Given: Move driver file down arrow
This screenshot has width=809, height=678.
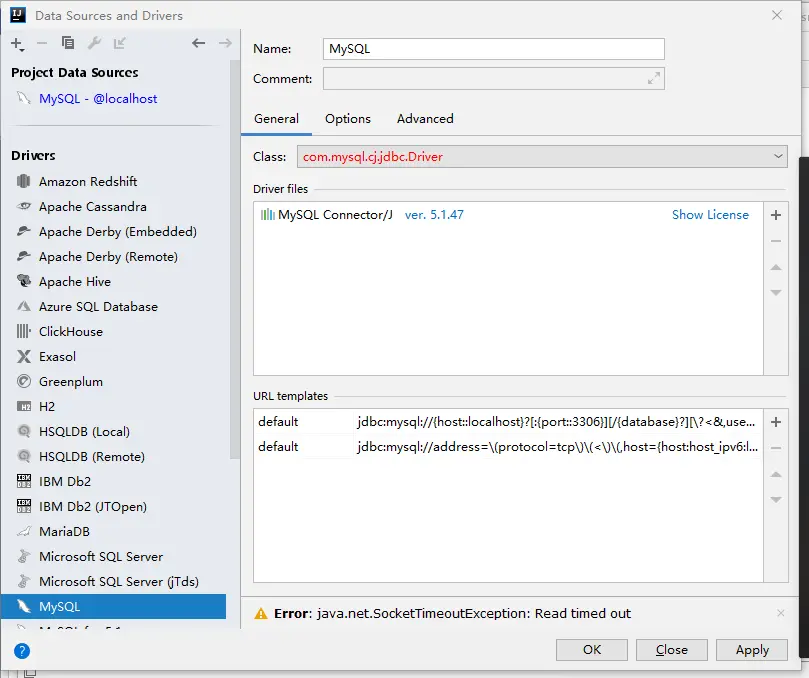Looking at the screenshot, I should click(776, 293).
